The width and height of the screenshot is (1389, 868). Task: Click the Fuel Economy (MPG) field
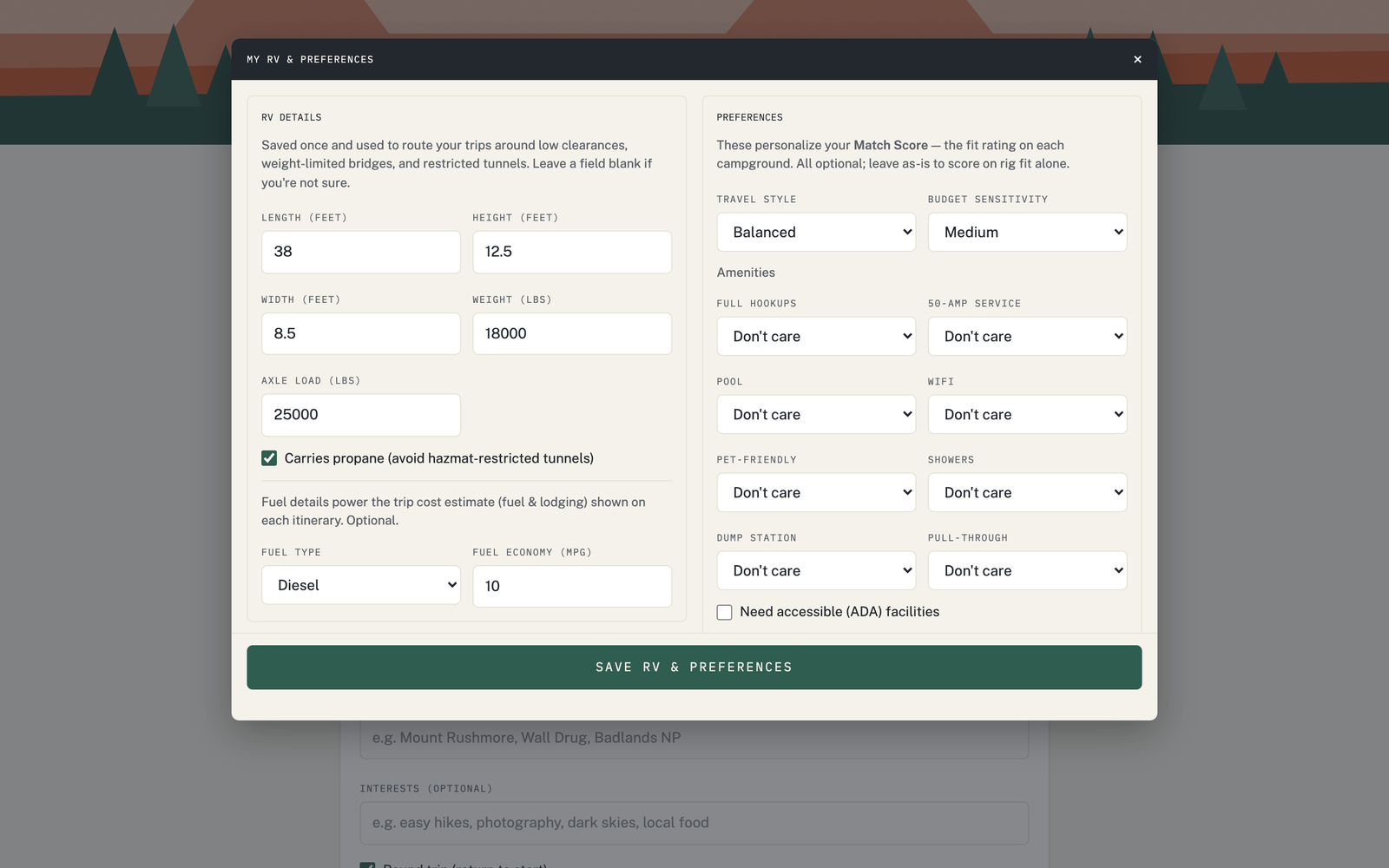(x=572, y=586)
